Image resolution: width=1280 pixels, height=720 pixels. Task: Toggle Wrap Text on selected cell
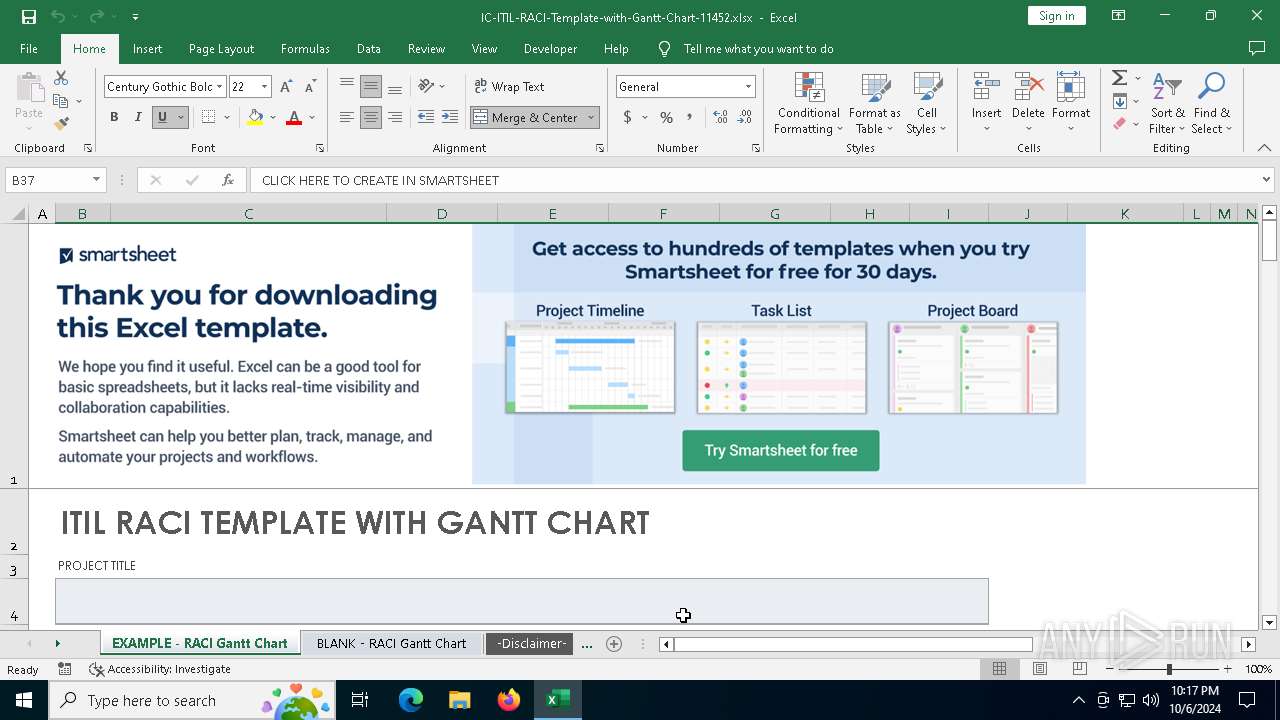[x=510, y=87]
